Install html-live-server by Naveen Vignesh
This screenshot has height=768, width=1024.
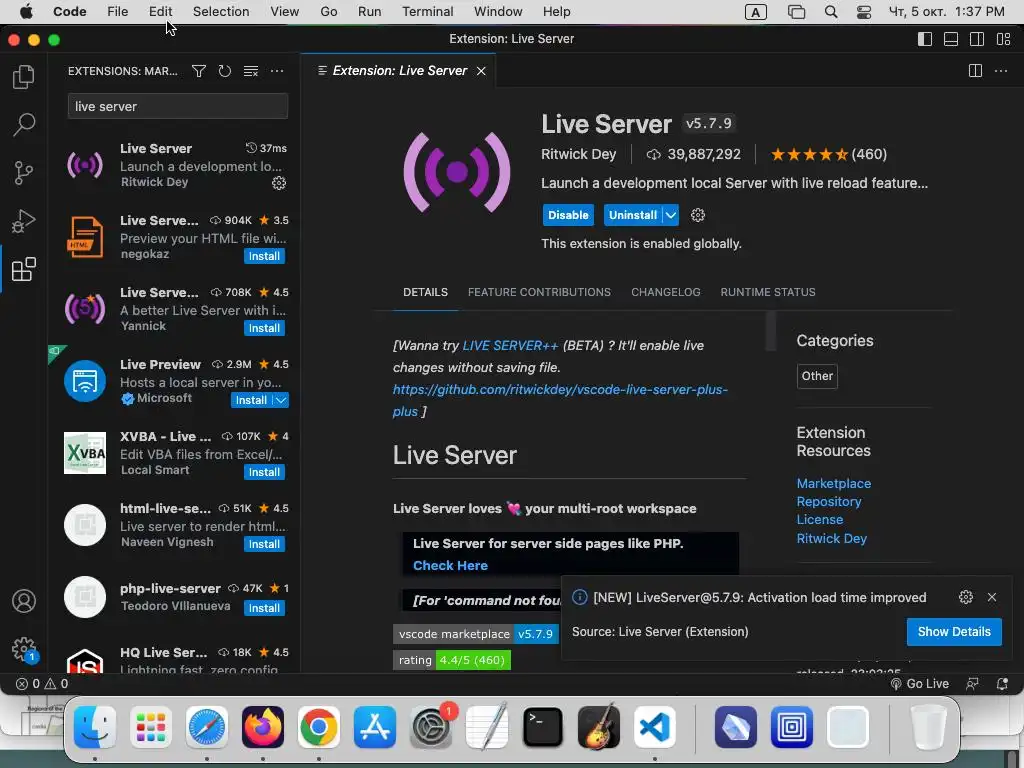pyautogui.click(x=264, y=544)
